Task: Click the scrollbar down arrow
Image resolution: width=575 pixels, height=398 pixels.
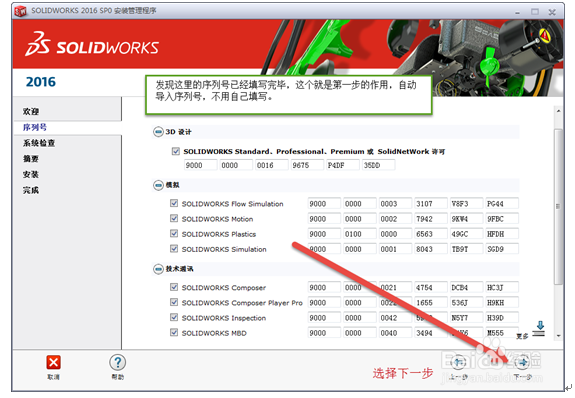Action: (558, 336)
